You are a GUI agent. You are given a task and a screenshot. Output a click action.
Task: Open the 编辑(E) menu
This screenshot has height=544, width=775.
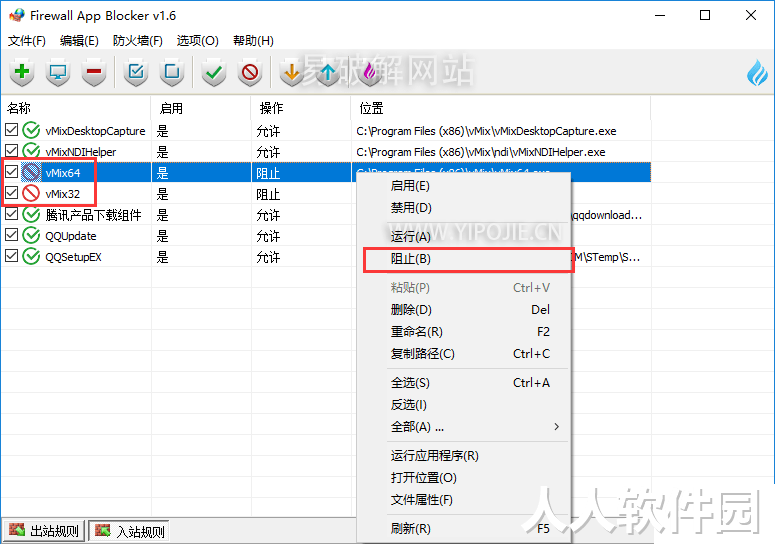click(x=79, y=41)
